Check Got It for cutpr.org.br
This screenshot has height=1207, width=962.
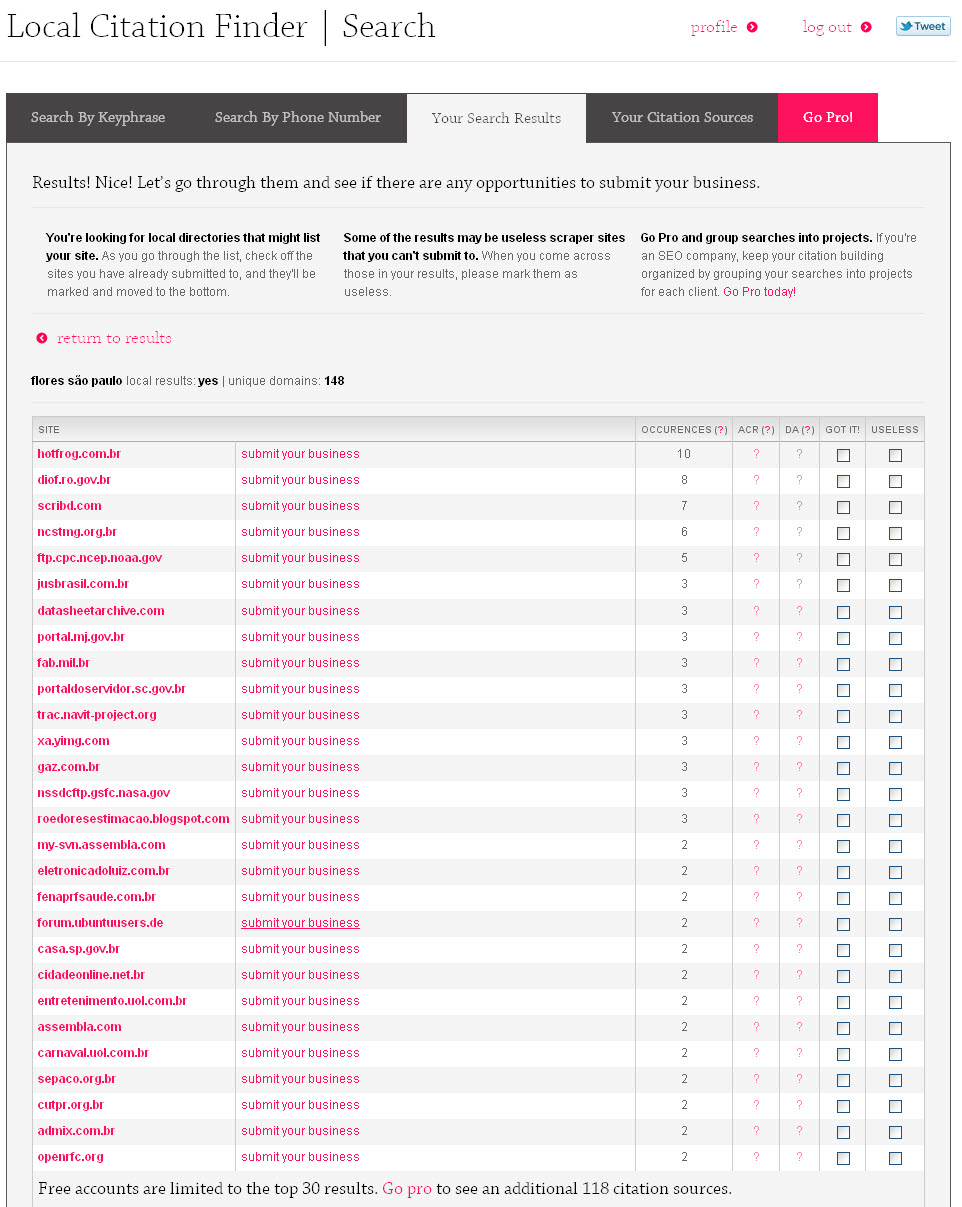(x=843, y=1106)
